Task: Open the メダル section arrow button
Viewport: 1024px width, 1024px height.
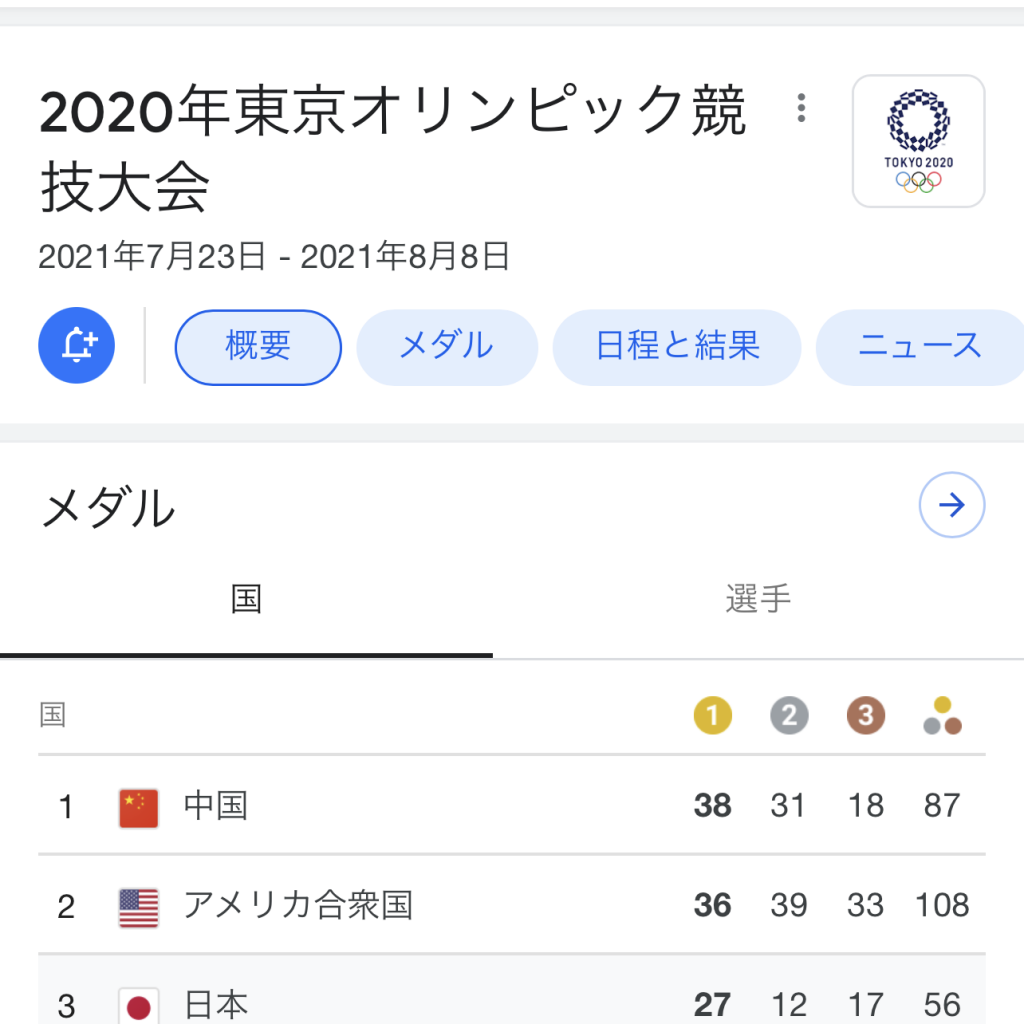Action: click(952, 505)
